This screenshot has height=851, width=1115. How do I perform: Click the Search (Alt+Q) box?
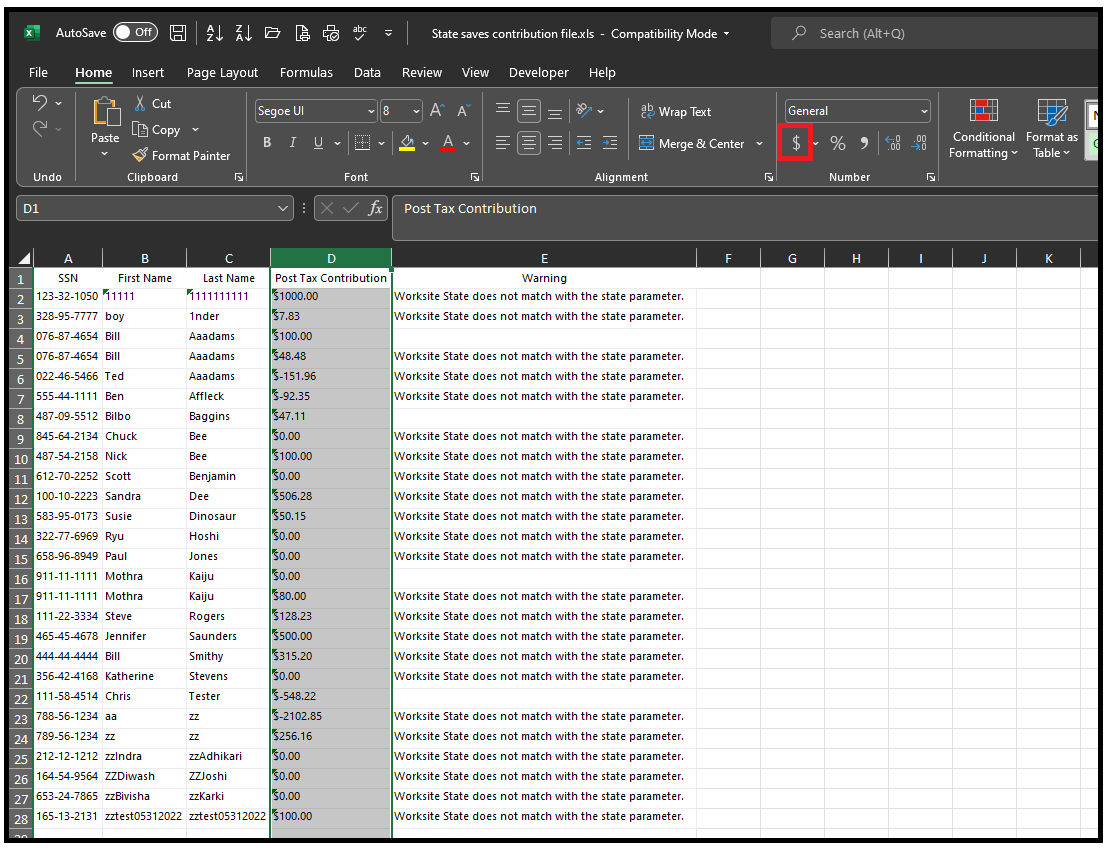pos(935,33)
